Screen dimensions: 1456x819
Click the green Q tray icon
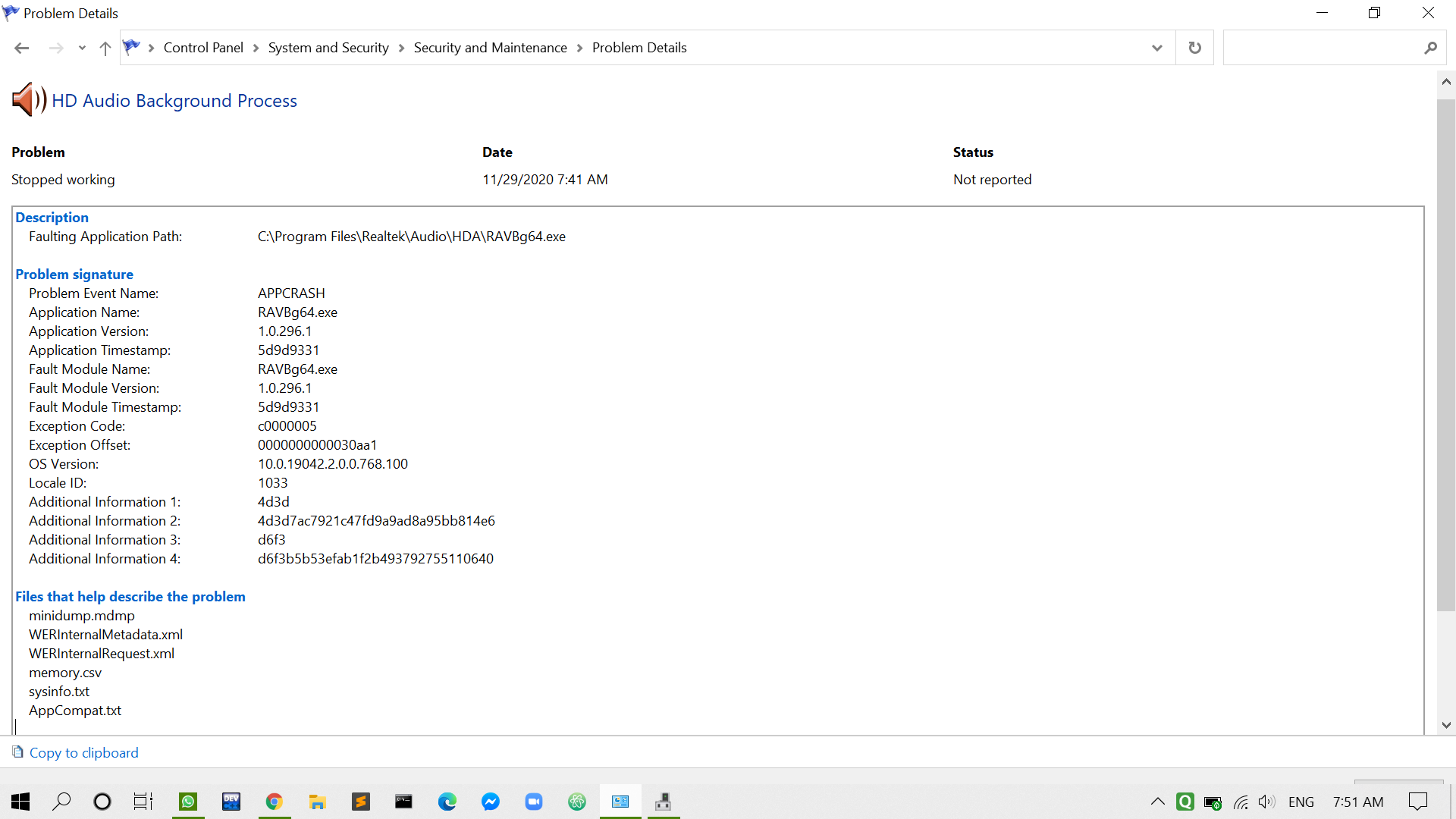click(1185, 802)
